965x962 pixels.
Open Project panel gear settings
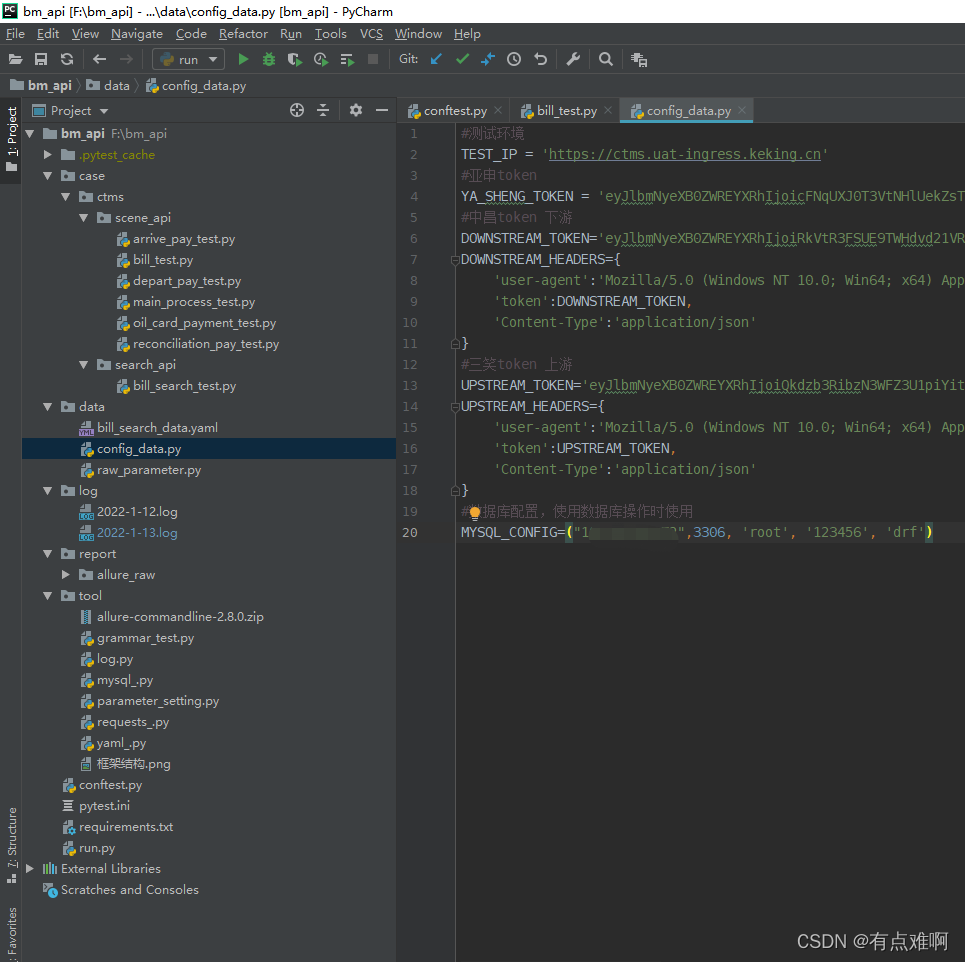(x=356, y=110)
